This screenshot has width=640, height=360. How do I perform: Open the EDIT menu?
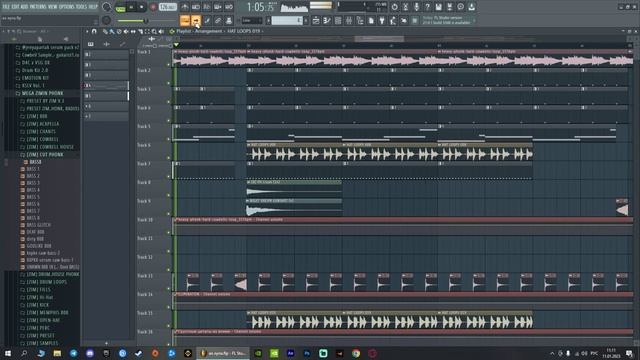pyautogui.click(x=16, y=7)
